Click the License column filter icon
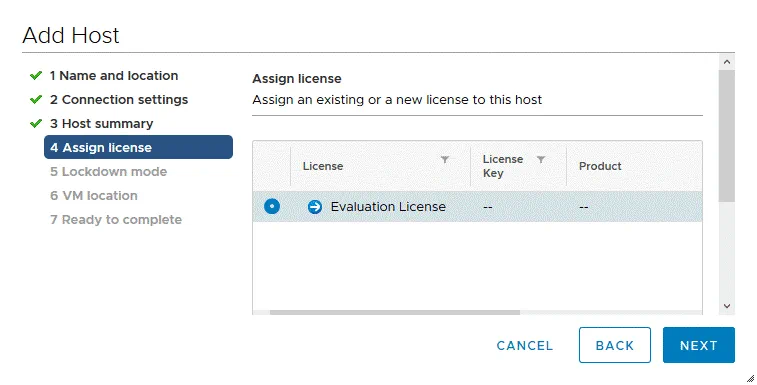The image size is (757, 385). [x=445, y=159]
